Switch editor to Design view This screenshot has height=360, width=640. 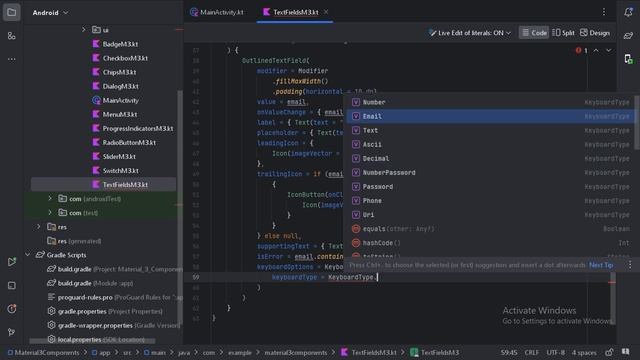click(595, 33)
